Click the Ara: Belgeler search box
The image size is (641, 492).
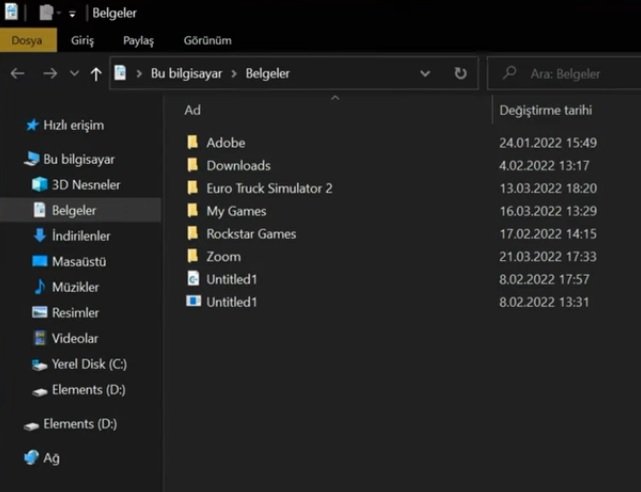point(564,74)
